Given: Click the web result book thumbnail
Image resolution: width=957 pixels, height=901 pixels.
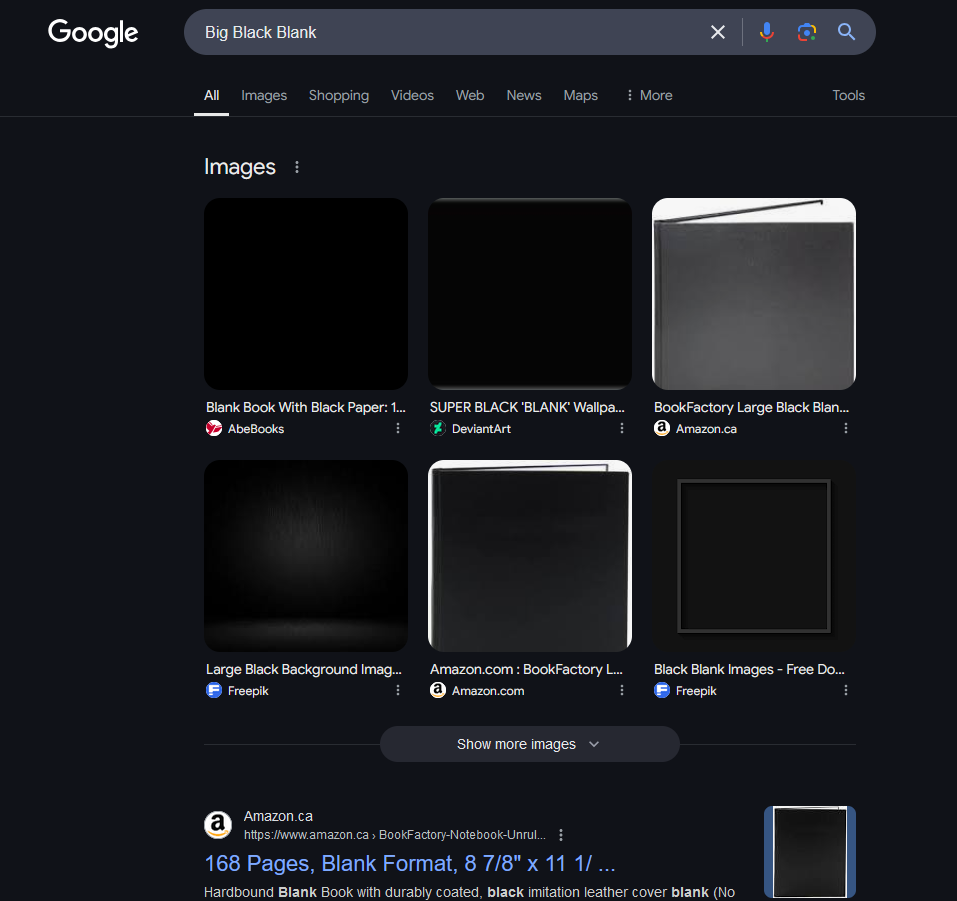Looking at the screenshot, I should tap(810, 852).
